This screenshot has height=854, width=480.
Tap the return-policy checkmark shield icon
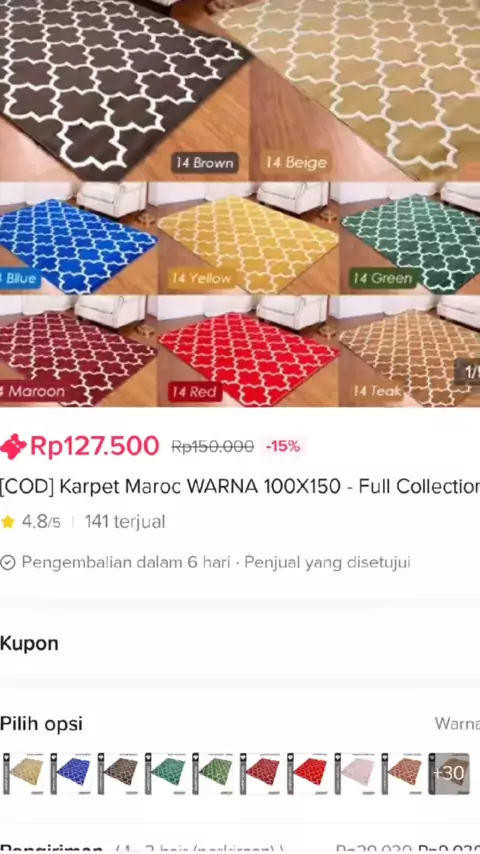pyautogui.click(x=8, y=563)
